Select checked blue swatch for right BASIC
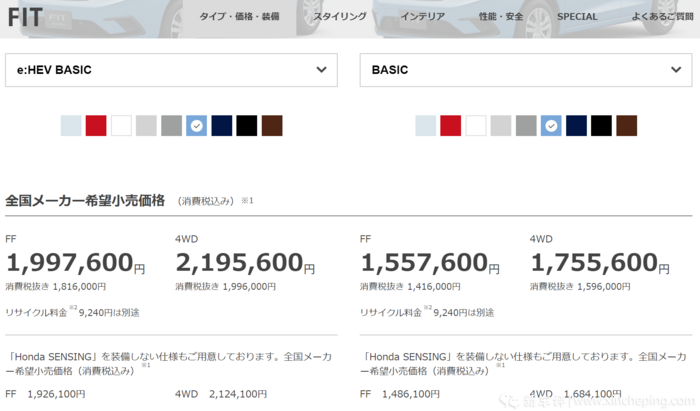Image resolution: width=700 pixels, height=411 pixels. (x=551, y=125)
